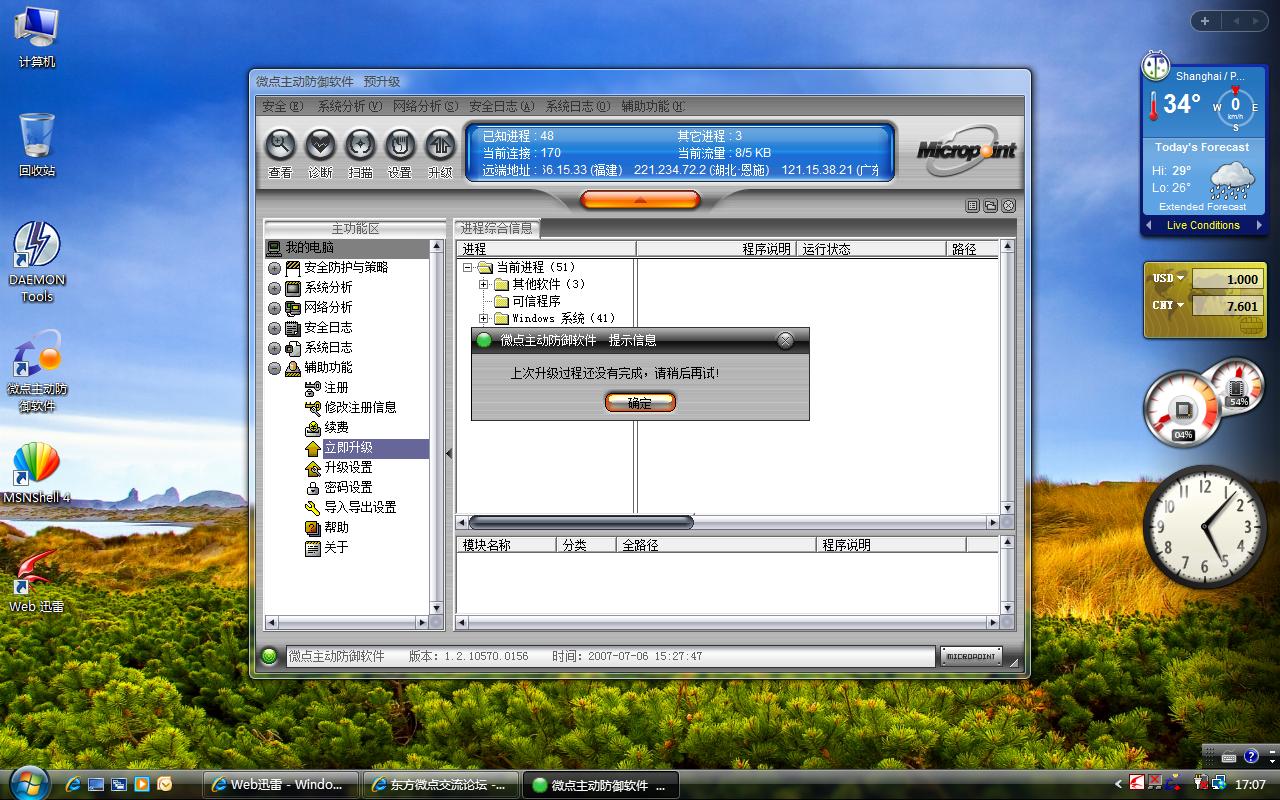Image resolution: width=1280 pixels, height=800 pixels.
Task: Click Live Conditions in weather gadget
Action: pos(1203,225)
